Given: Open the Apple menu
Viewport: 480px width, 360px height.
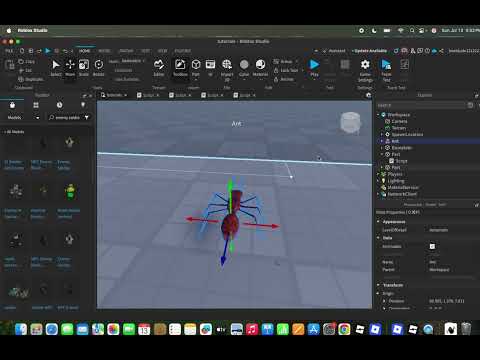Looking at the screenshot, I should (x=9, y=30).
